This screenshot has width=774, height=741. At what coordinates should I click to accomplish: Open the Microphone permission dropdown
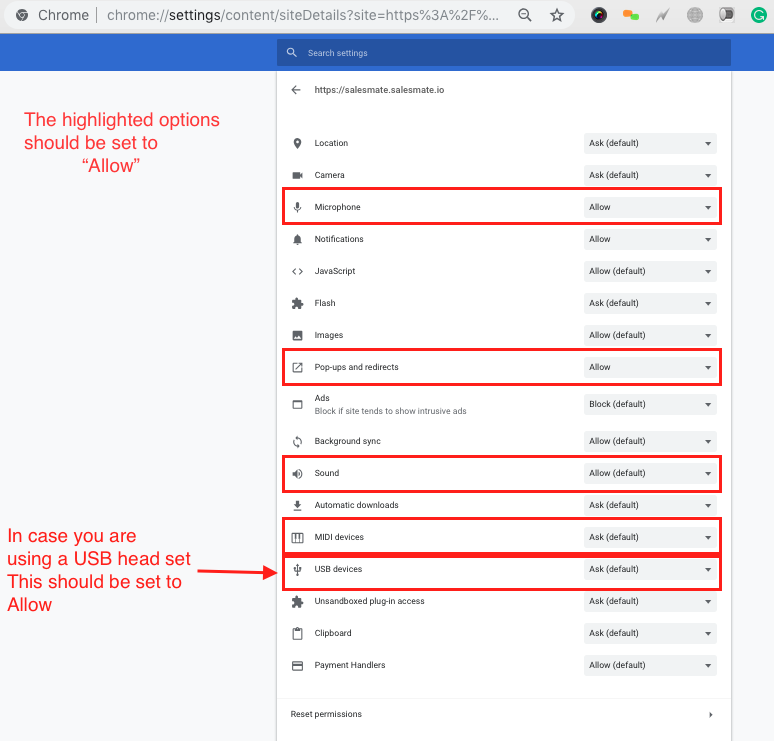650,207
